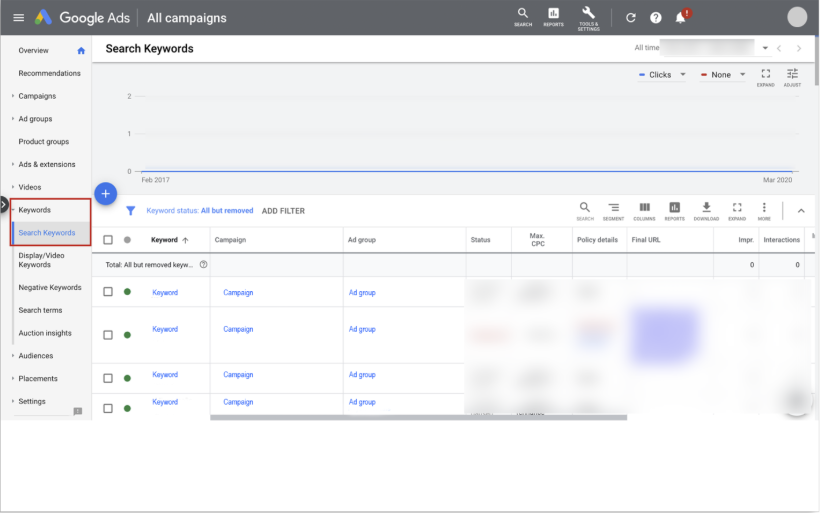The image size is (821, 513).
Task: Expand Ads & extensions section
Action: (13, 164)
